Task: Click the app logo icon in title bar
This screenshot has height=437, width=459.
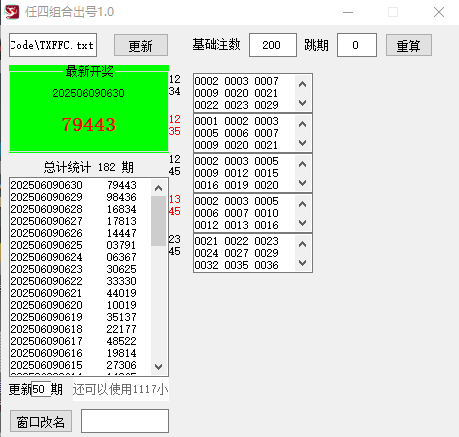Action: point(12,12)
